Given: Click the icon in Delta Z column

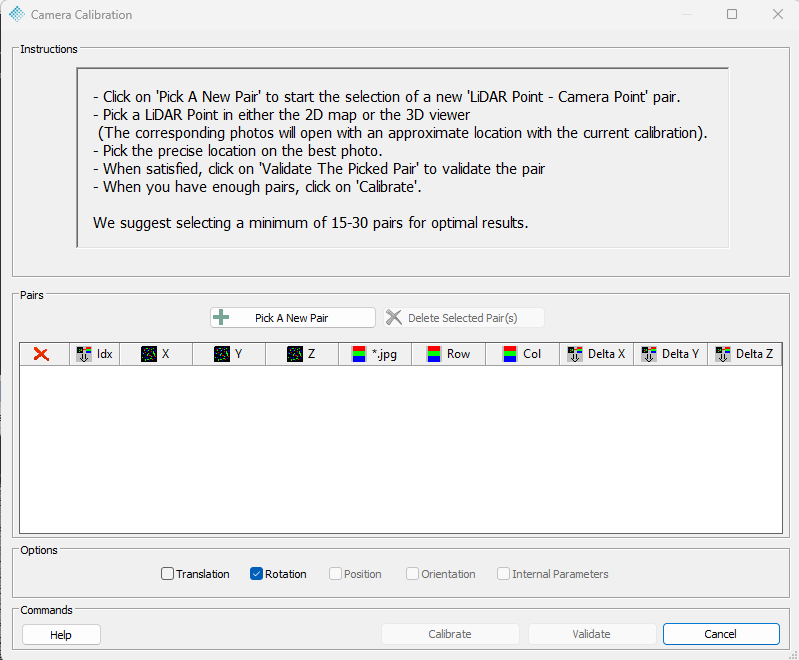Looking at the screenshot, I should click(x=723, y=354).
